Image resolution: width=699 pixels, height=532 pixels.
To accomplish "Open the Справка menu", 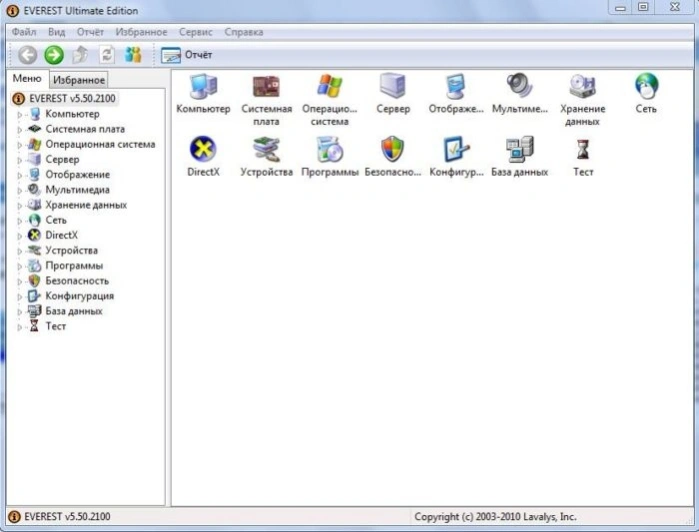I will coord(244,32).
